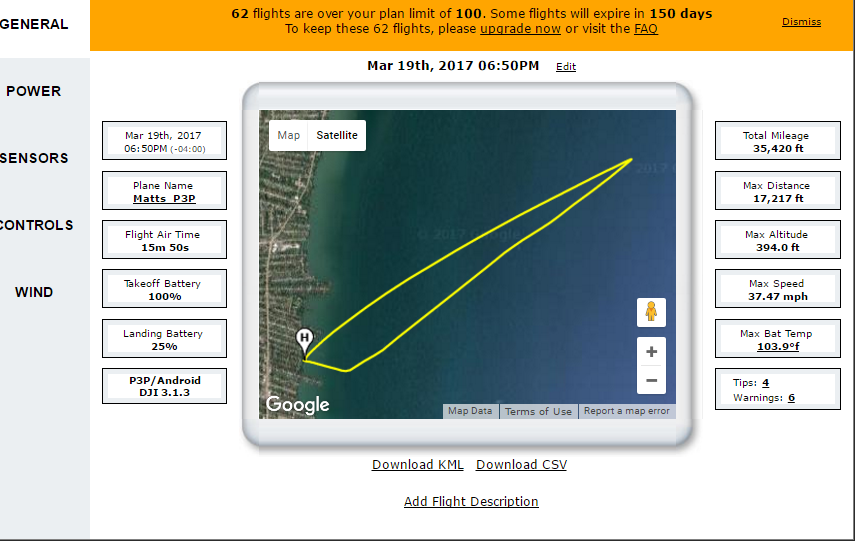Select the Max Distance 17,217 ft box
The width and height of the screenshot is (856, 544).
pos(778,191)
